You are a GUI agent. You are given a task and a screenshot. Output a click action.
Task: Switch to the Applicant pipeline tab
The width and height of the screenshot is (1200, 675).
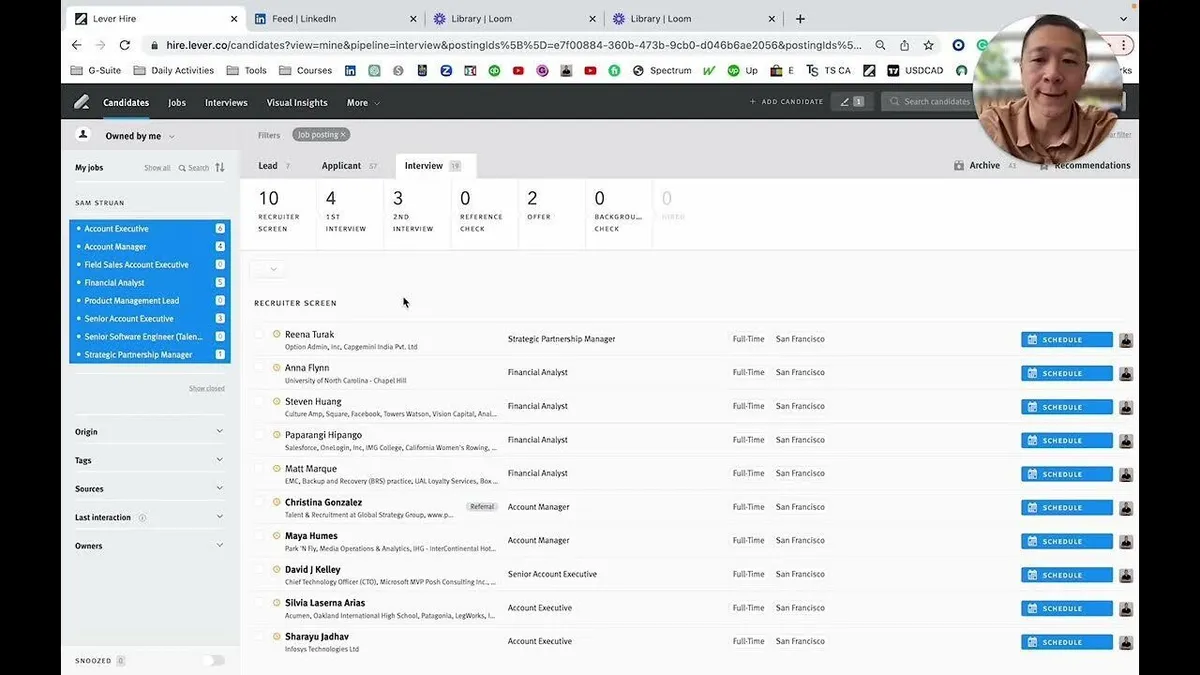click(341, 165)
